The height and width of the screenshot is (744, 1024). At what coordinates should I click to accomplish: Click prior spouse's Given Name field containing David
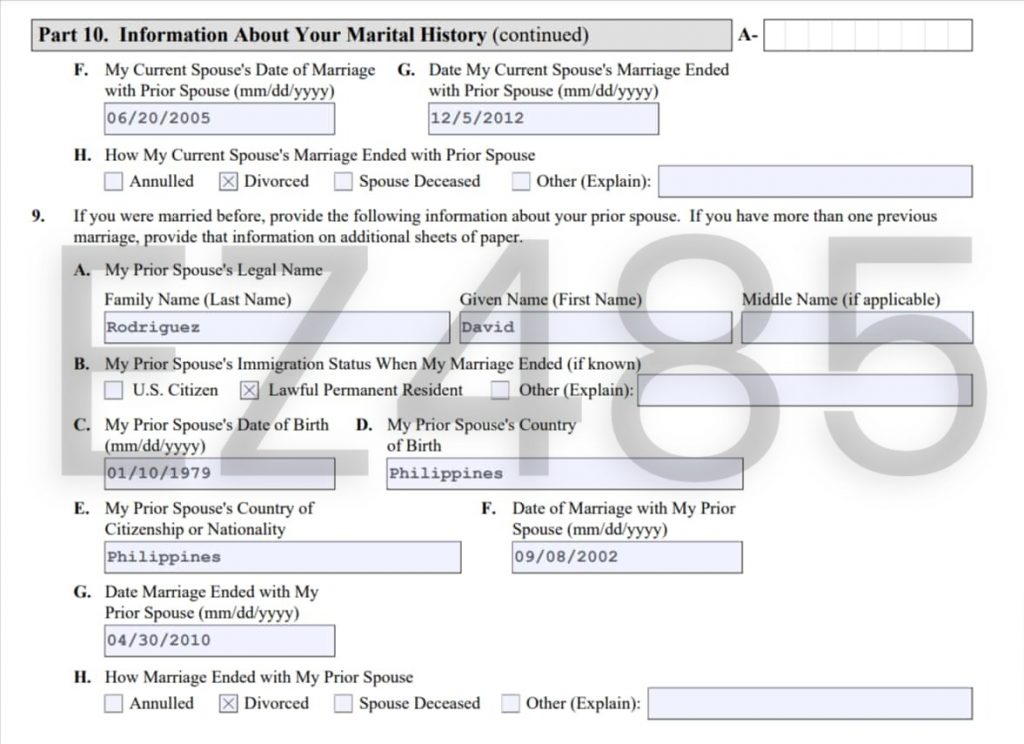point(595,327)
